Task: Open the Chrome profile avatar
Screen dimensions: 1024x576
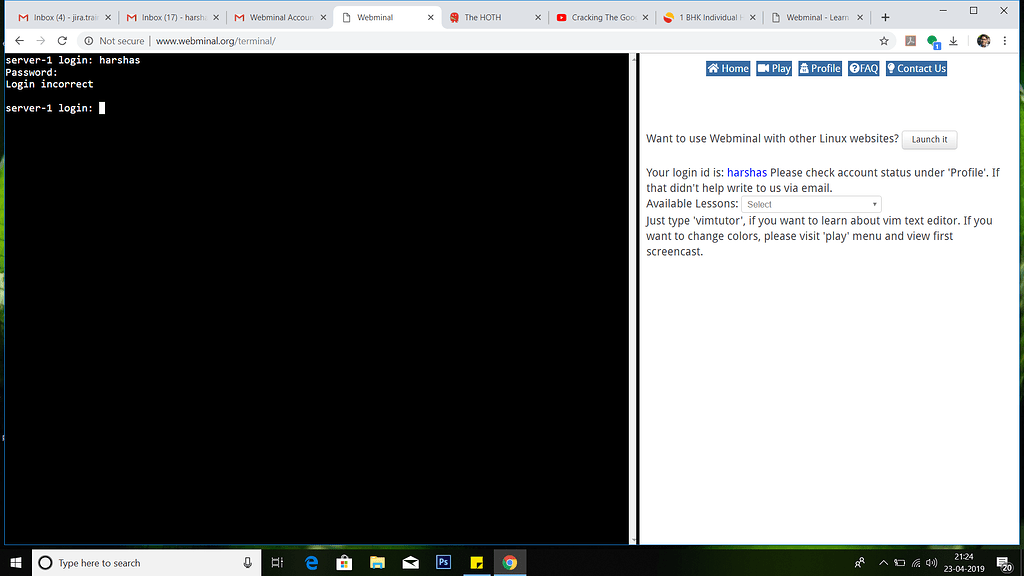Action: 981,41
